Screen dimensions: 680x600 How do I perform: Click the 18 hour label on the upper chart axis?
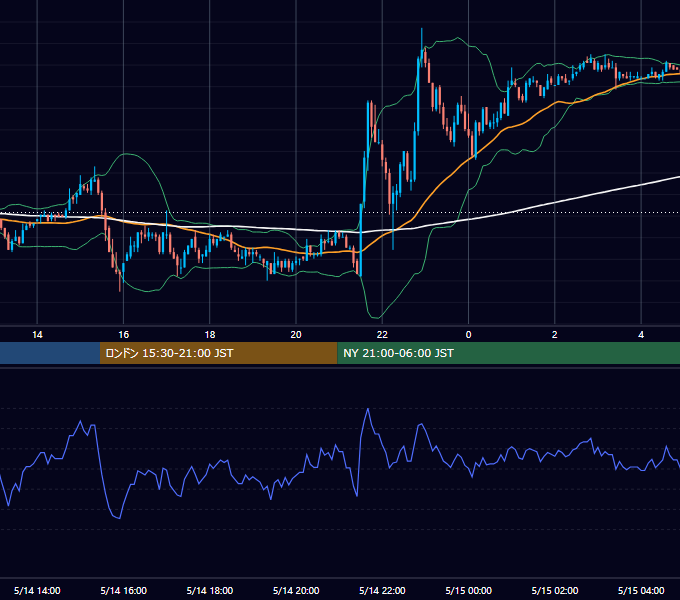(x=210, y=335)
